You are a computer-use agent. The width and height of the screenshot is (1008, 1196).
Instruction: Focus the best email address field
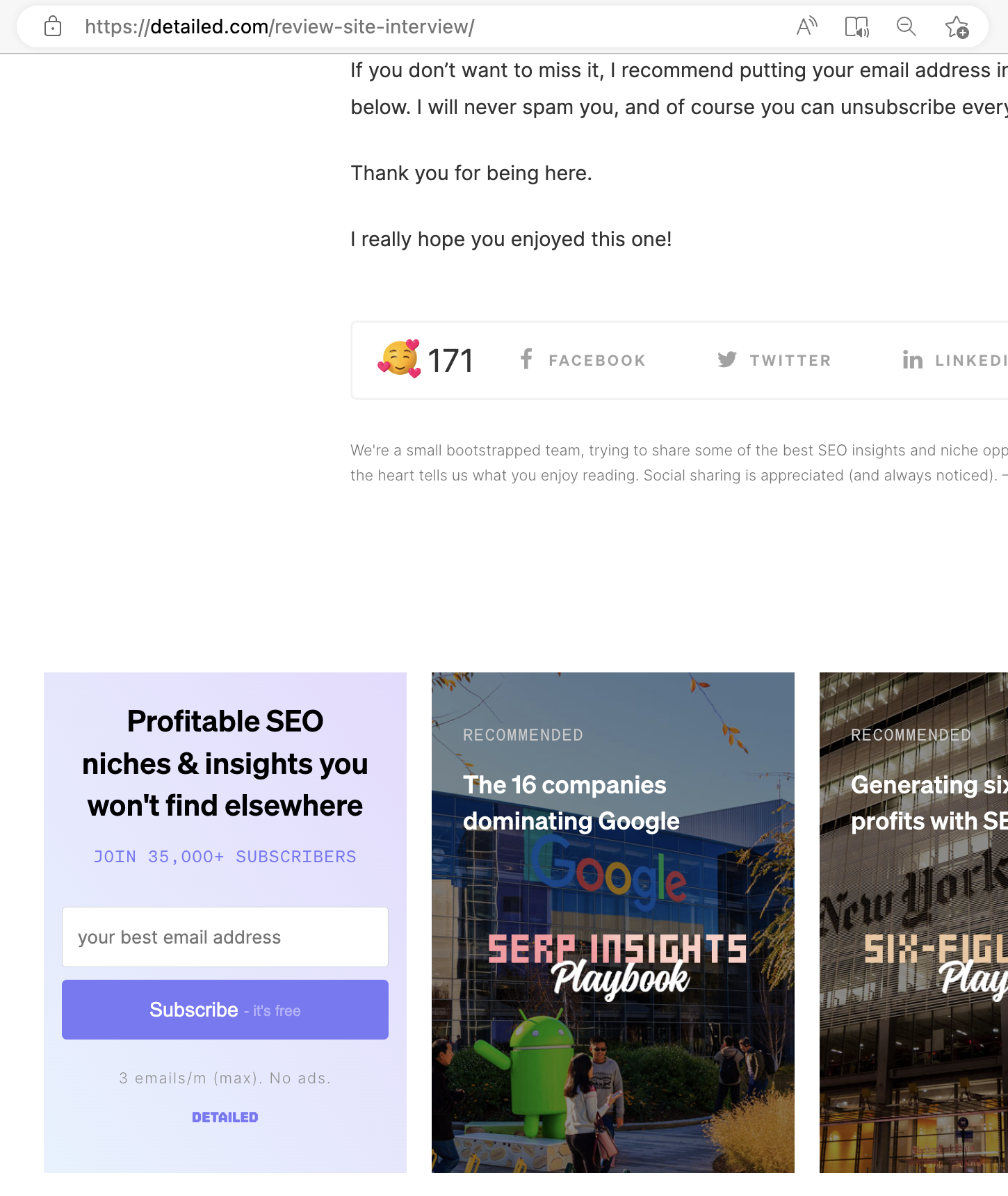[x=225, y=937]
